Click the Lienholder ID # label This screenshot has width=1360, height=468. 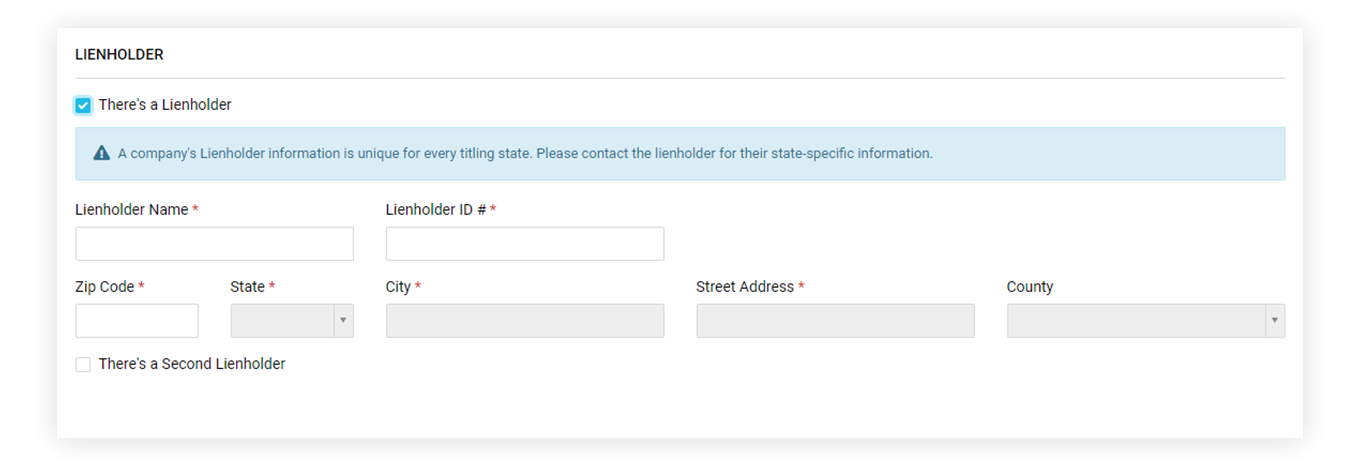(436, 210)
